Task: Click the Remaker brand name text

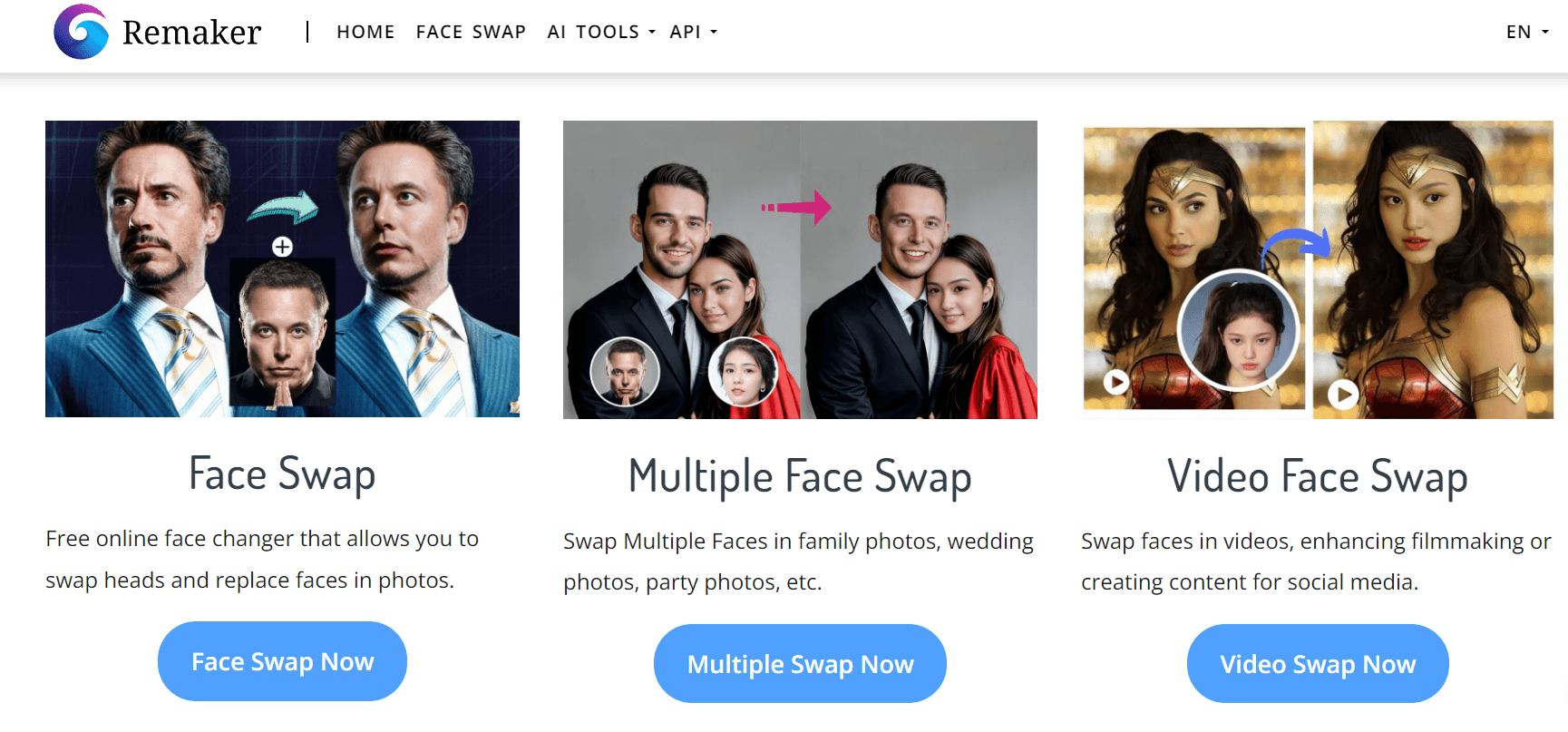Action: [191, 33]
